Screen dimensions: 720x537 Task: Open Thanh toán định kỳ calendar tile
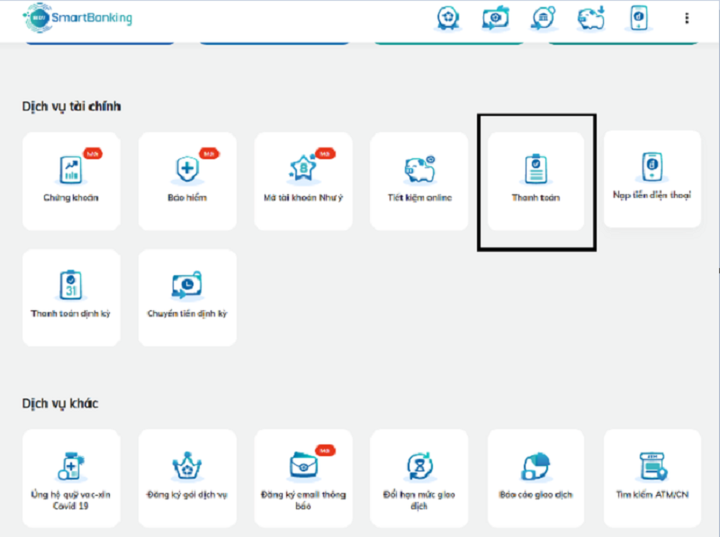pos(70,297)
